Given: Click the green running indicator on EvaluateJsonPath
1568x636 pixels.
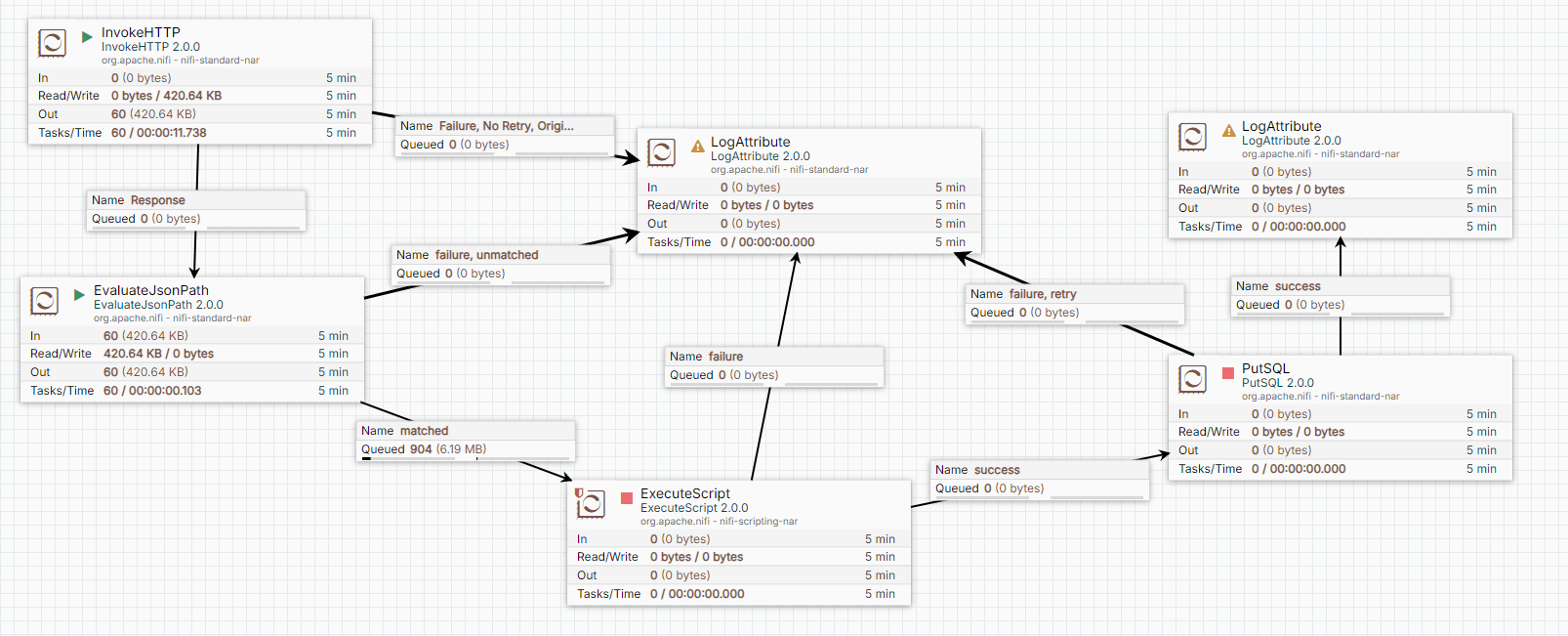Looking at the screenshot, I should pyautogui.click(x=79, y=295).
